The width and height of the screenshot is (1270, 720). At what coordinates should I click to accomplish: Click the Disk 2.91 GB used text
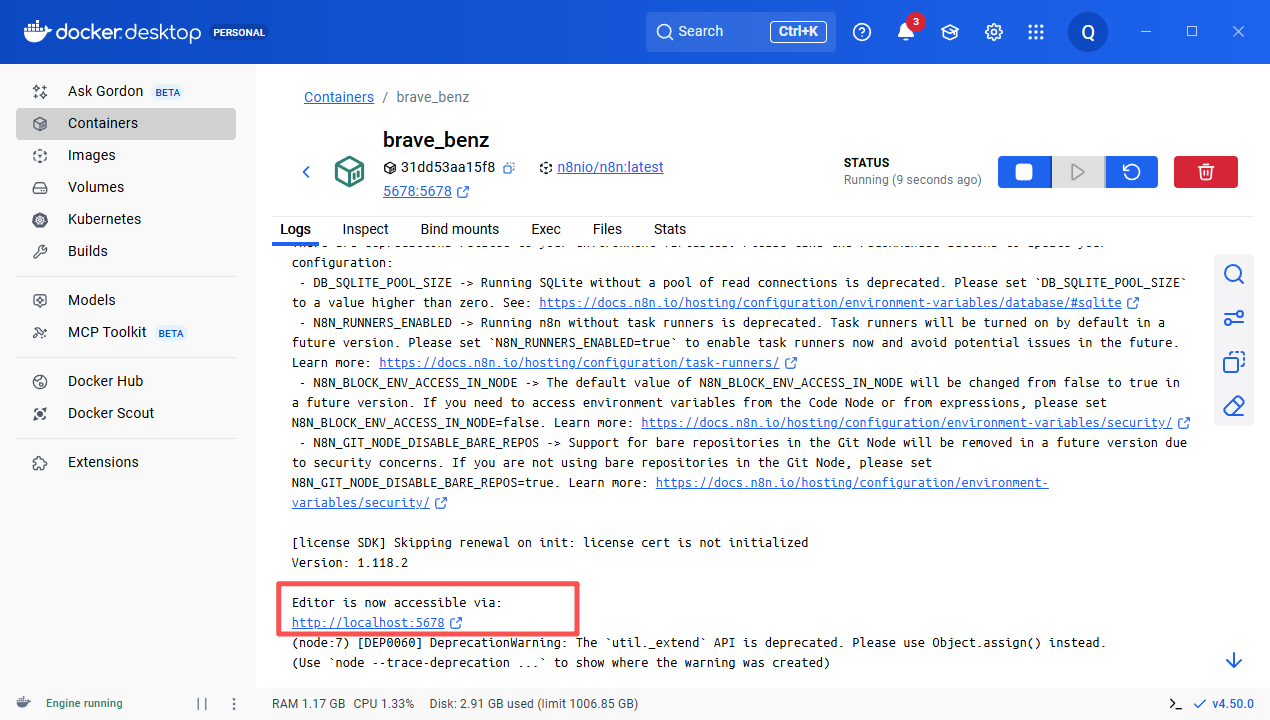click(533, 703)
